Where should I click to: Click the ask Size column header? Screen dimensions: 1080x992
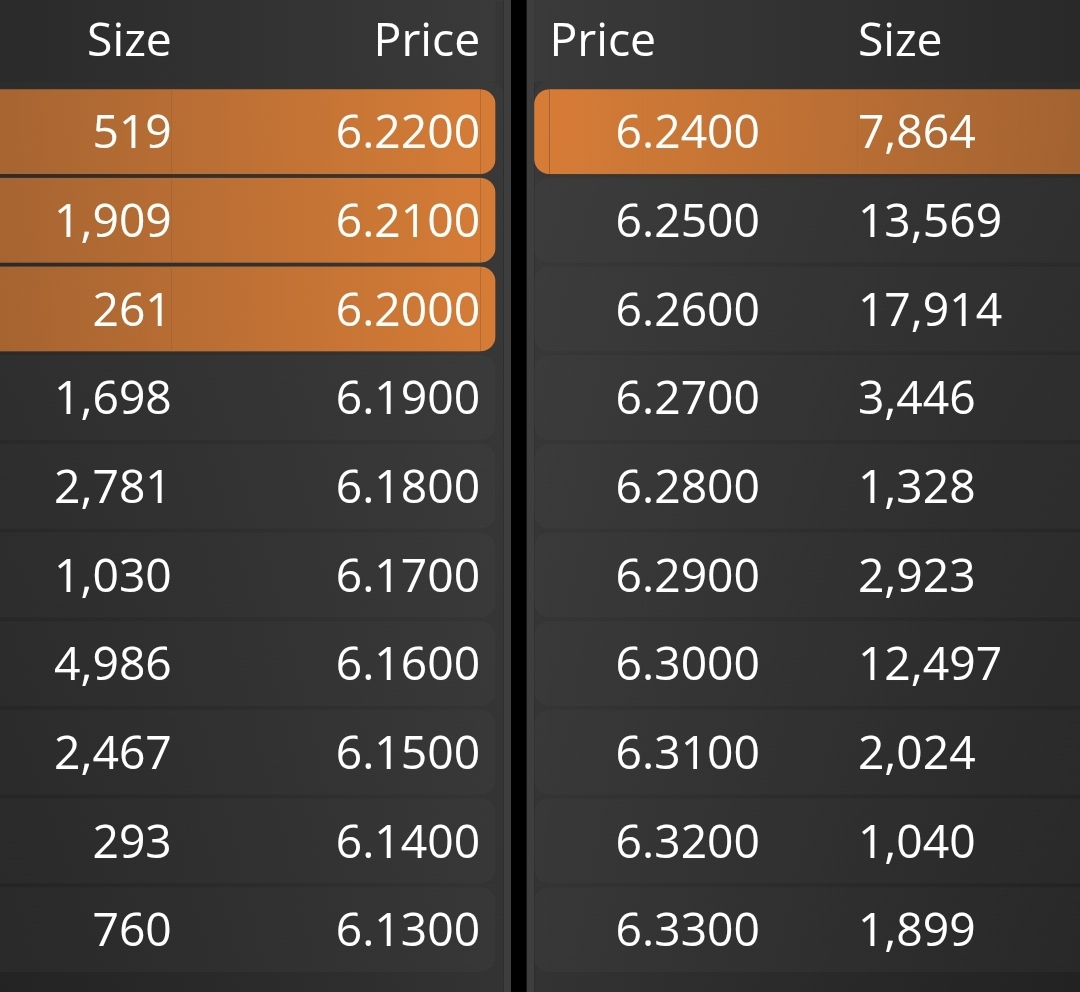click(x=900, y=40)
